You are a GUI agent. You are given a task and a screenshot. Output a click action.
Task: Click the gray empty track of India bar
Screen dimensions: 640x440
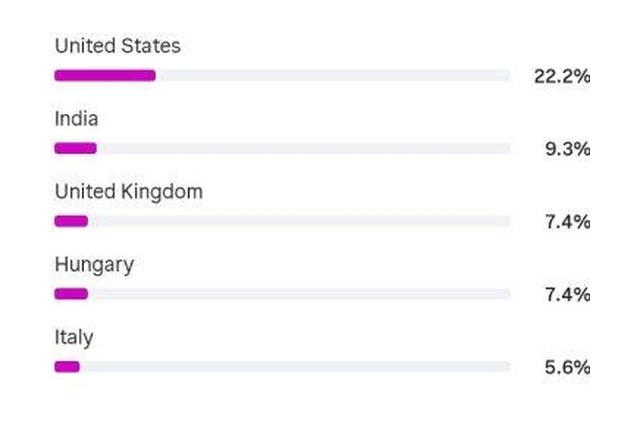(x=304, y=148)
